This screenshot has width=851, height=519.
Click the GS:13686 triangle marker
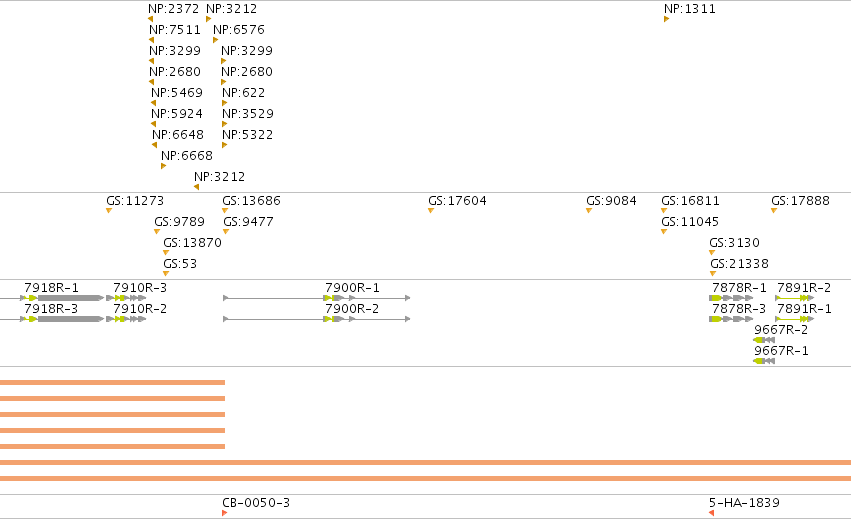tap(225, 211)
